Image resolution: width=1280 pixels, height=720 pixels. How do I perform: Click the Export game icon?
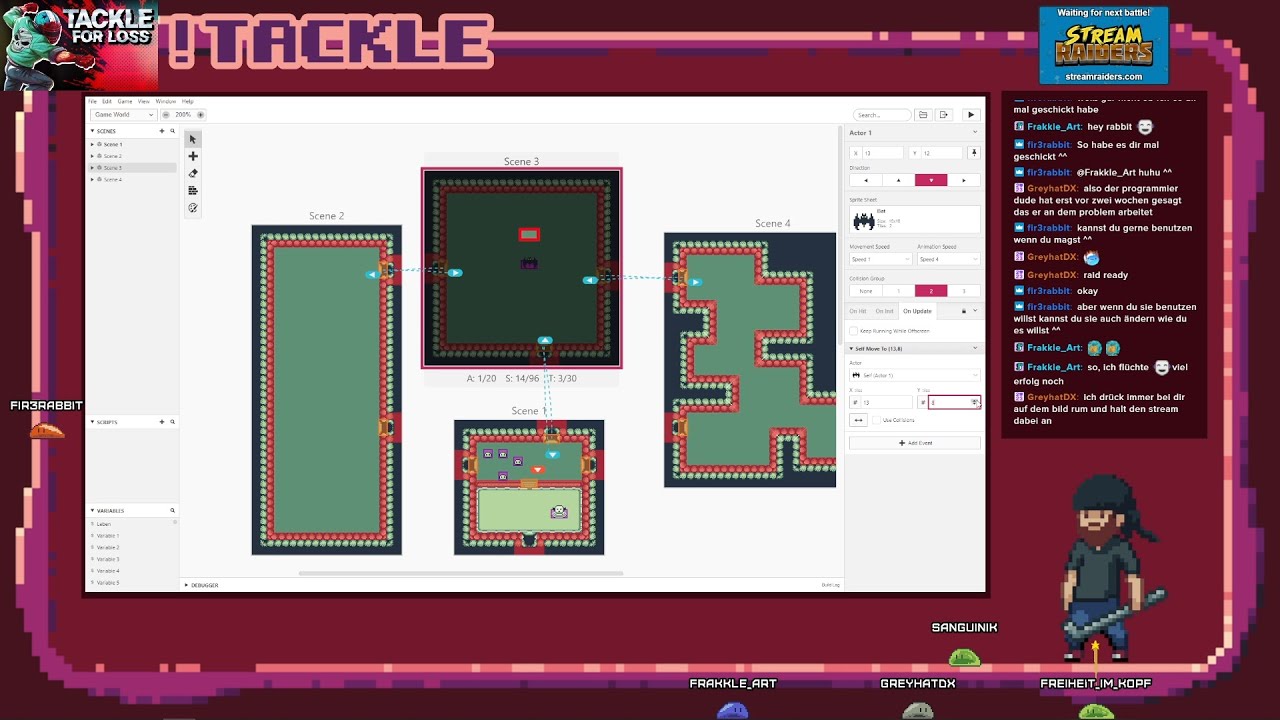tap(943, 115)
